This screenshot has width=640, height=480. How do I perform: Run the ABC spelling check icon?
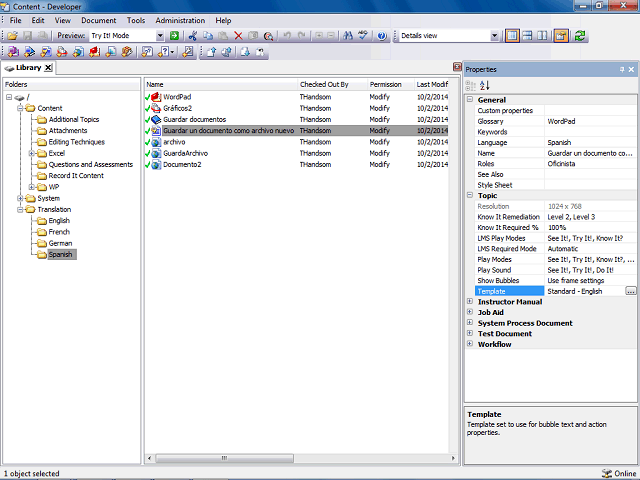click(x=363, y=36)
